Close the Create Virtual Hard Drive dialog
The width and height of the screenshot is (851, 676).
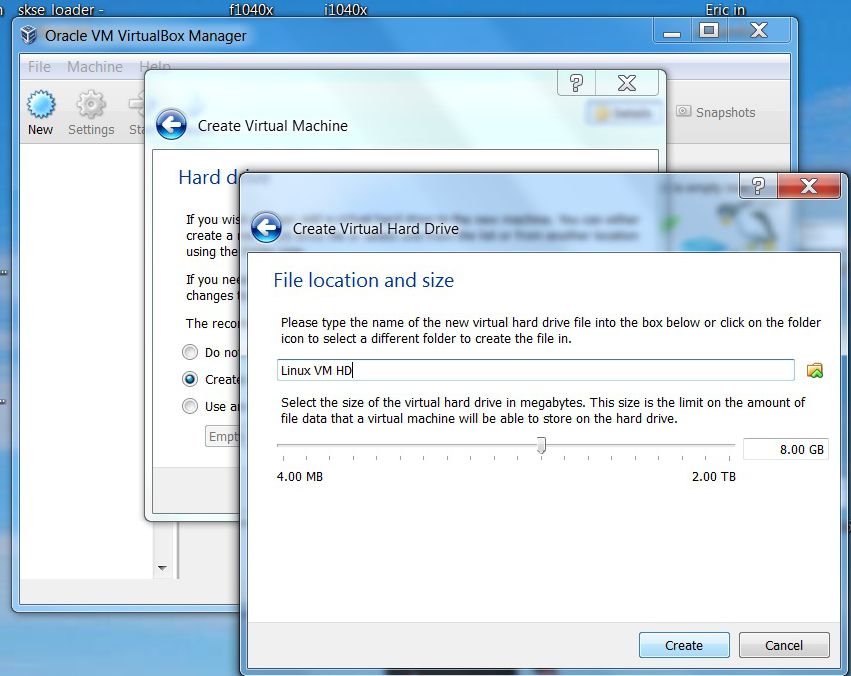(x=809, y=186)
